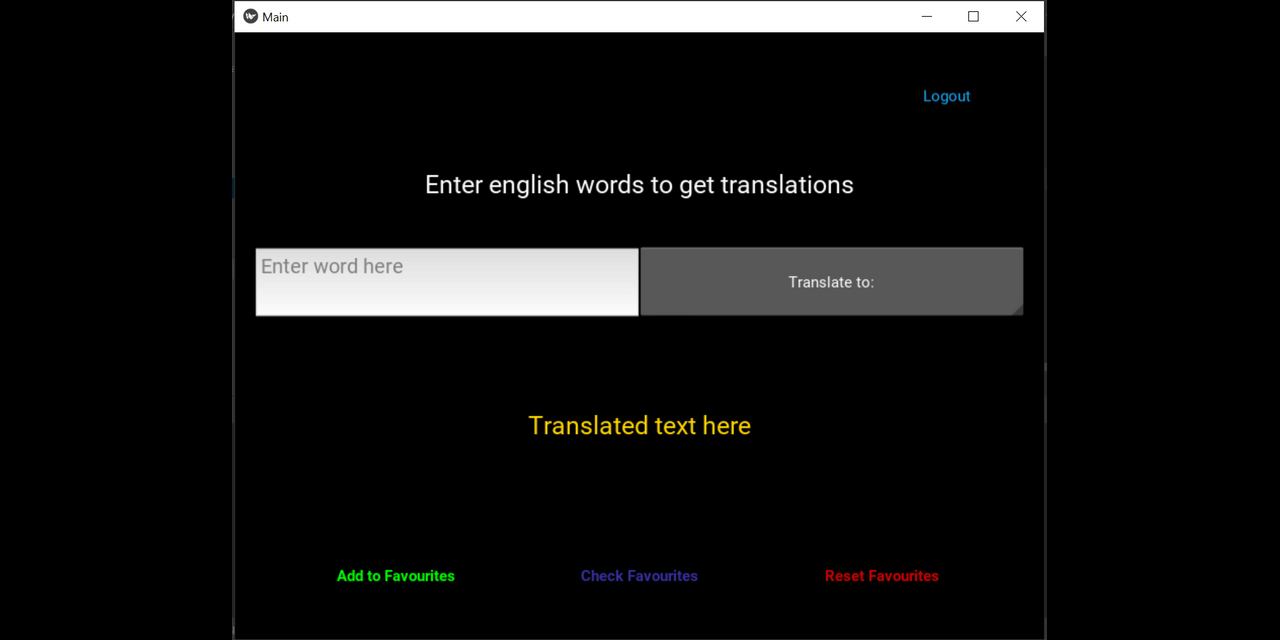Screen dimensions: 1280x640
Task: Clear saved words via Reset Favourites
Action: point(881,576)
